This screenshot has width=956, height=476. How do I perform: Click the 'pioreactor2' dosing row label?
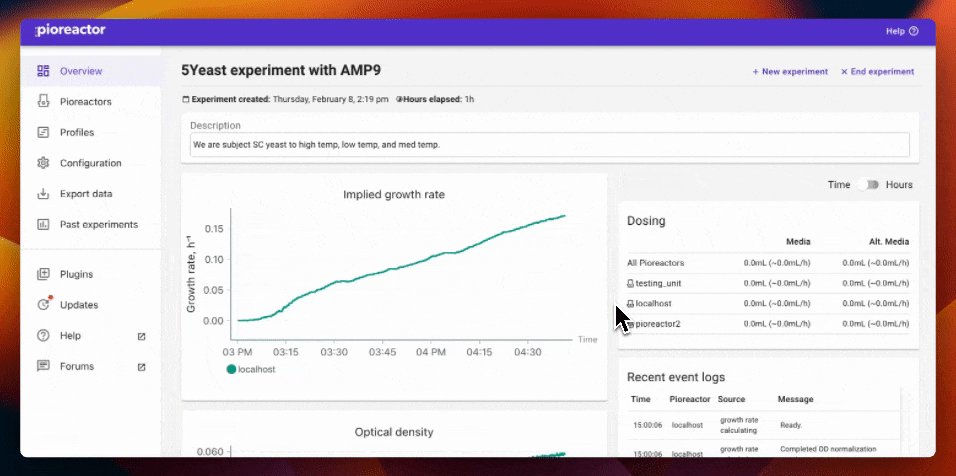pyautogui.click(x=658, y=324)
